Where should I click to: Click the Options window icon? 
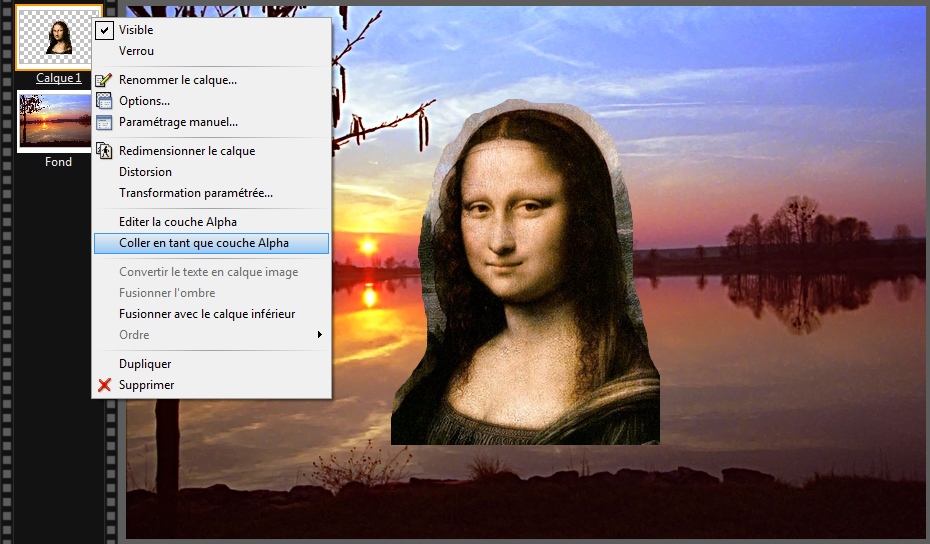coord(104,101)
